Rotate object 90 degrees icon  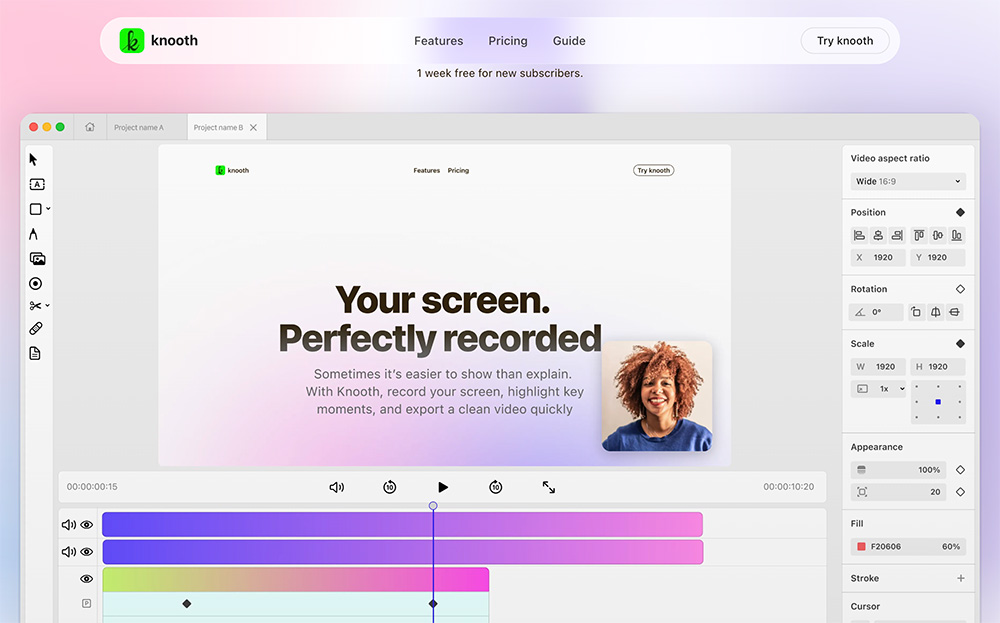[916, 312]
